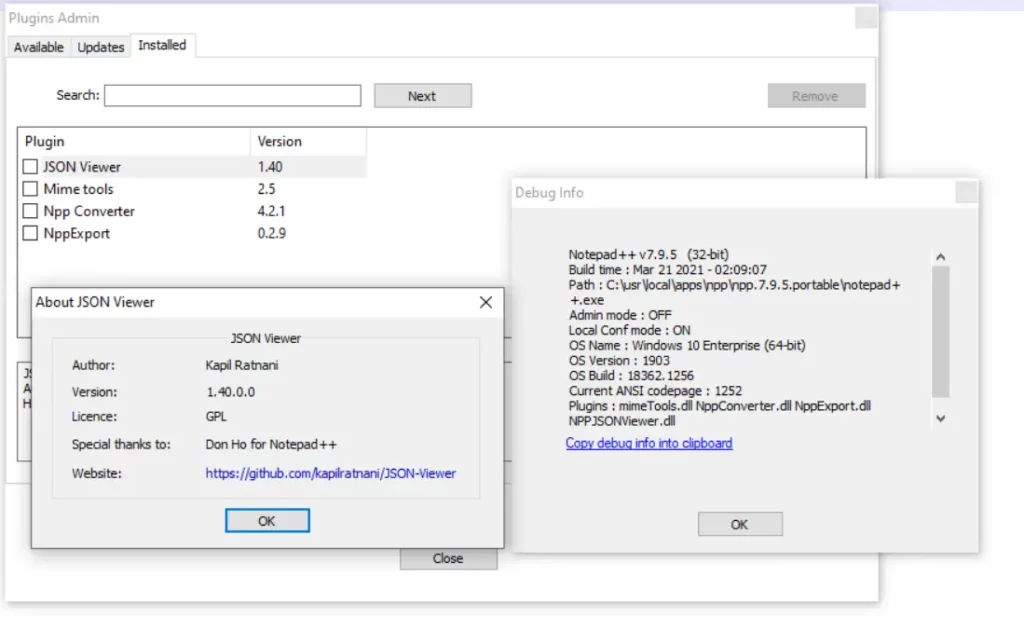Check the Npp Converter plugin checkbox
The width and height of the screenshot is (1024, 617).
pos(30,211)
